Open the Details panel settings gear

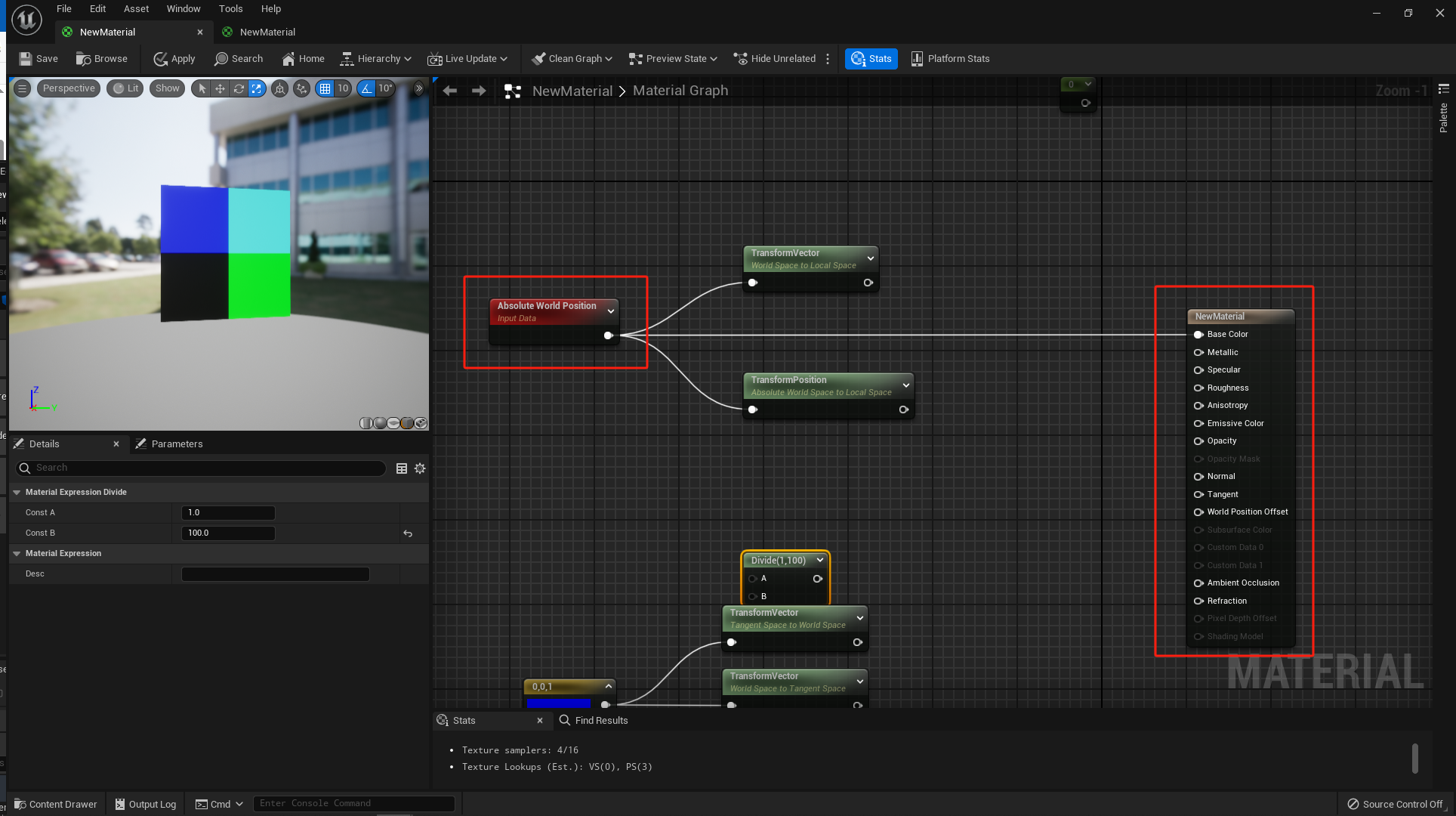[420, 468]
